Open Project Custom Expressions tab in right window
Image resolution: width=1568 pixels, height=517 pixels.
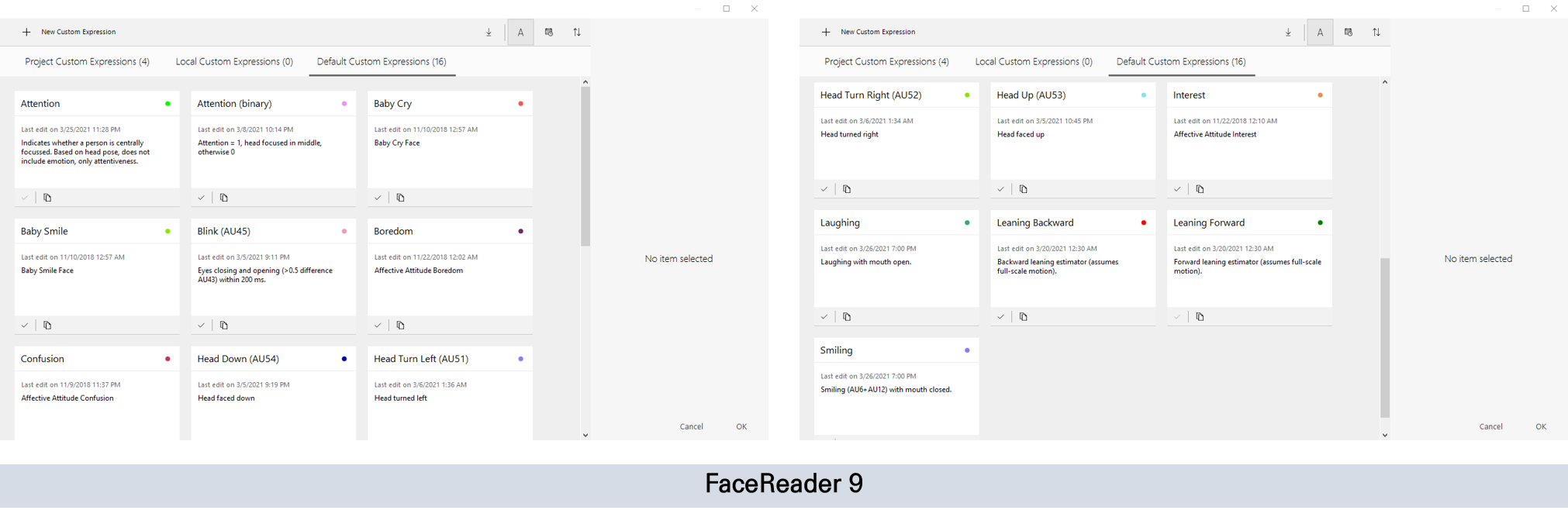pyautogui.click(x=886, y=61)
